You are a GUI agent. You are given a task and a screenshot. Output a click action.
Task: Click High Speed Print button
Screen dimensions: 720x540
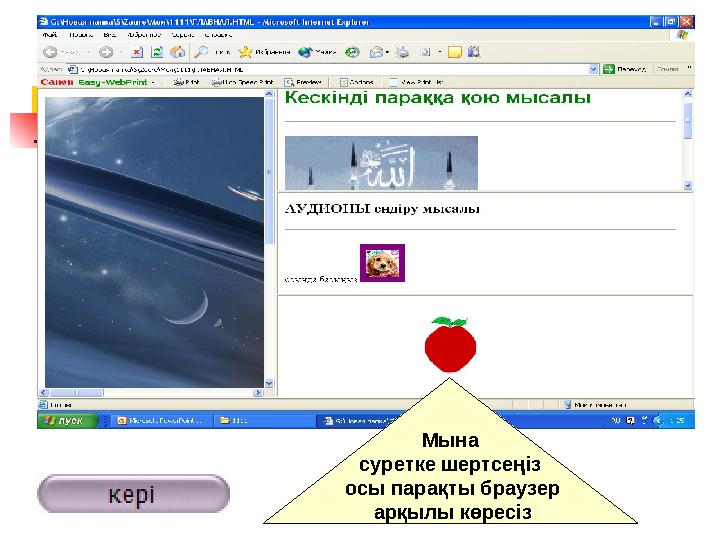pyautogui.click(x=242, y=83)
